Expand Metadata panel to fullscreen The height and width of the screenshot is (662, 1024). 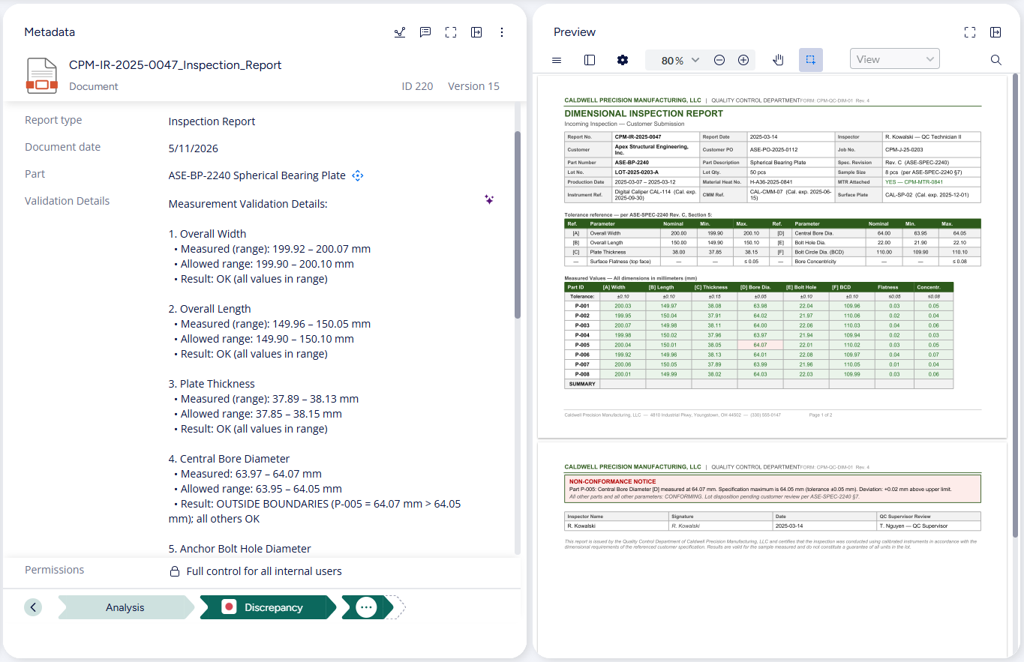pyautogui.click(x=451, y=32)
